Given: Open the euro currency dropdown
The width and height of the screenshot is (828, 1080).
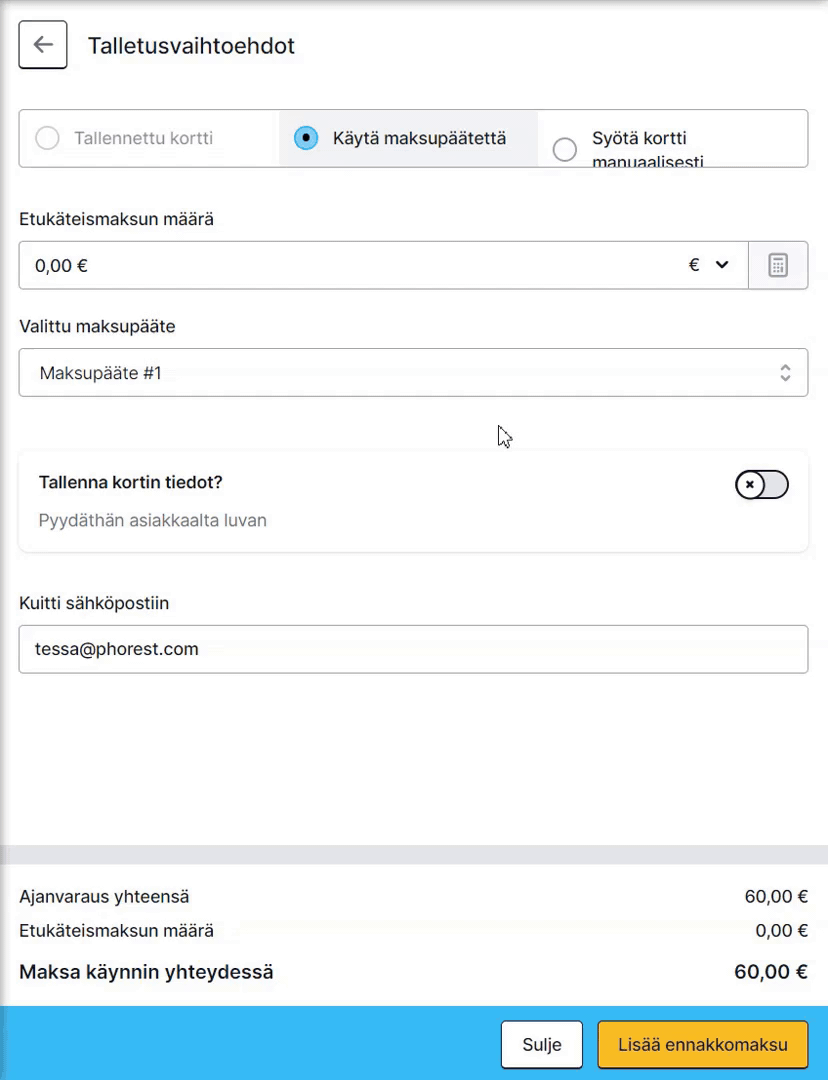Looking at the screenshot, I should [x=709, y=264].
